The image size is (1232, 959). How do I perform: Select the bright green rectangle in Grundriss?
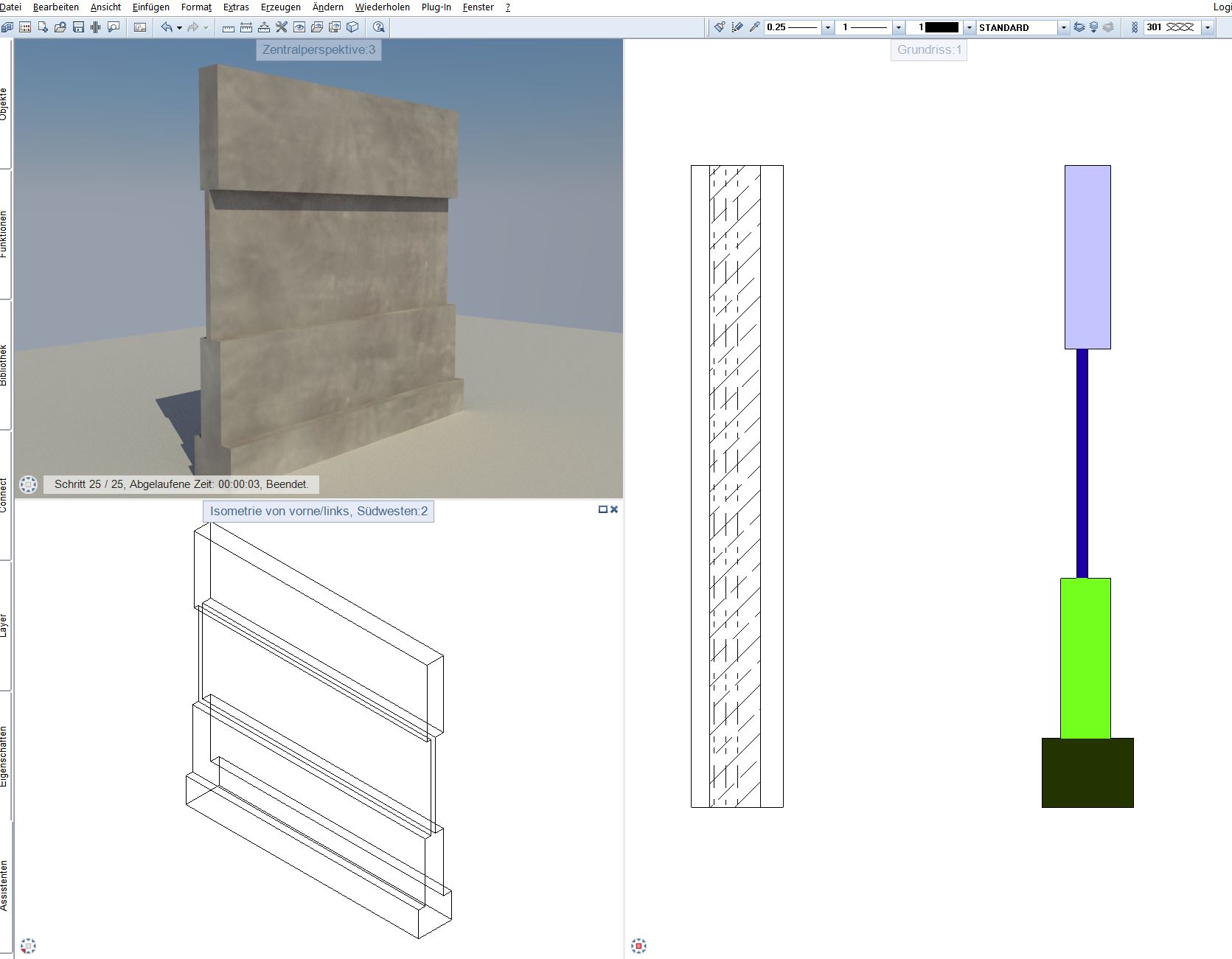(x=1085, y=658)
